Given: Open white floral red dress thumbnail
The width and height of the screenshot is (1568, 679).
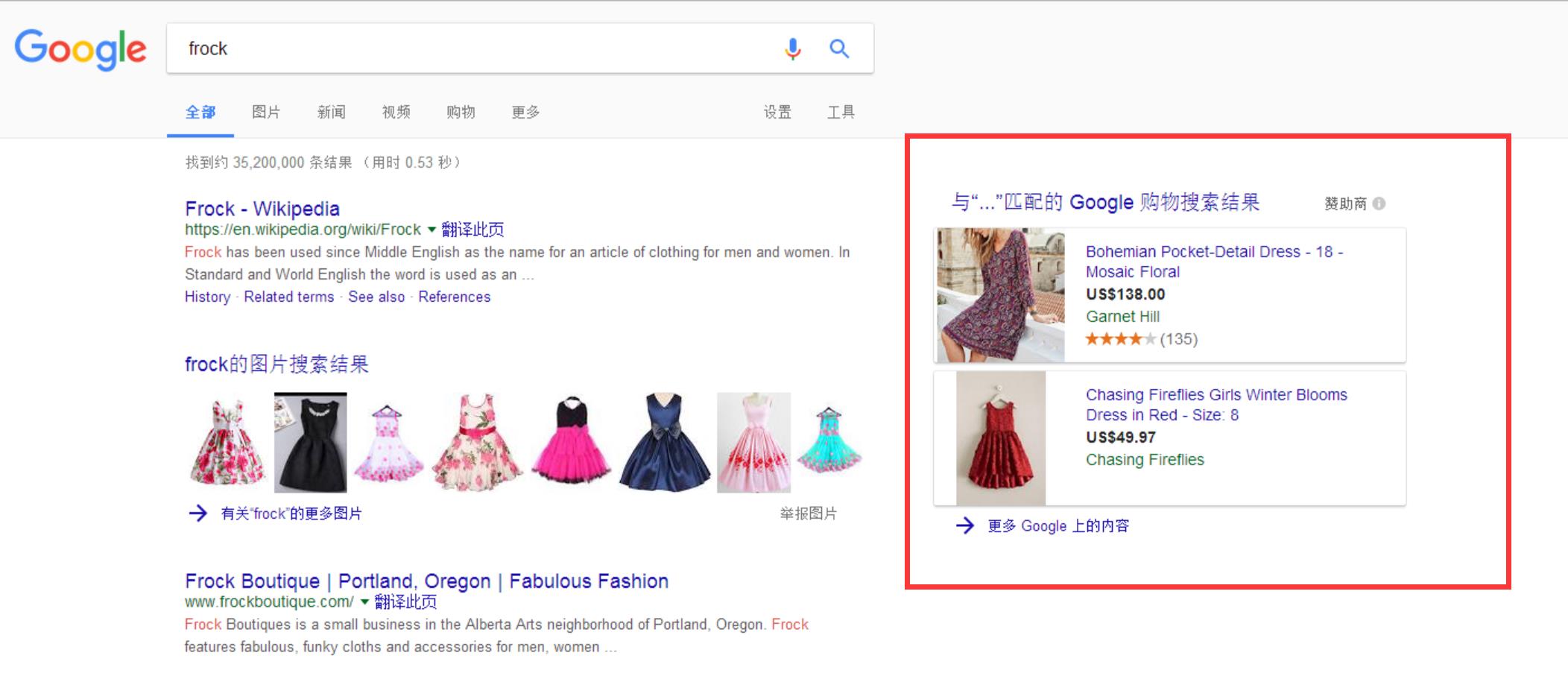Looking at the screenshot, I should coord(227,443).
